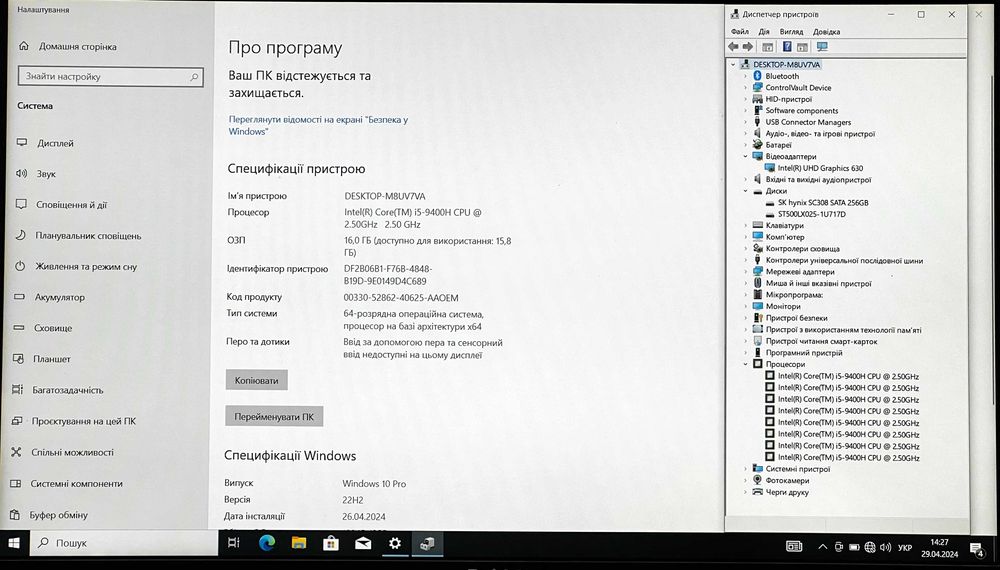Click the volume icon in system tray

(885, 547)
